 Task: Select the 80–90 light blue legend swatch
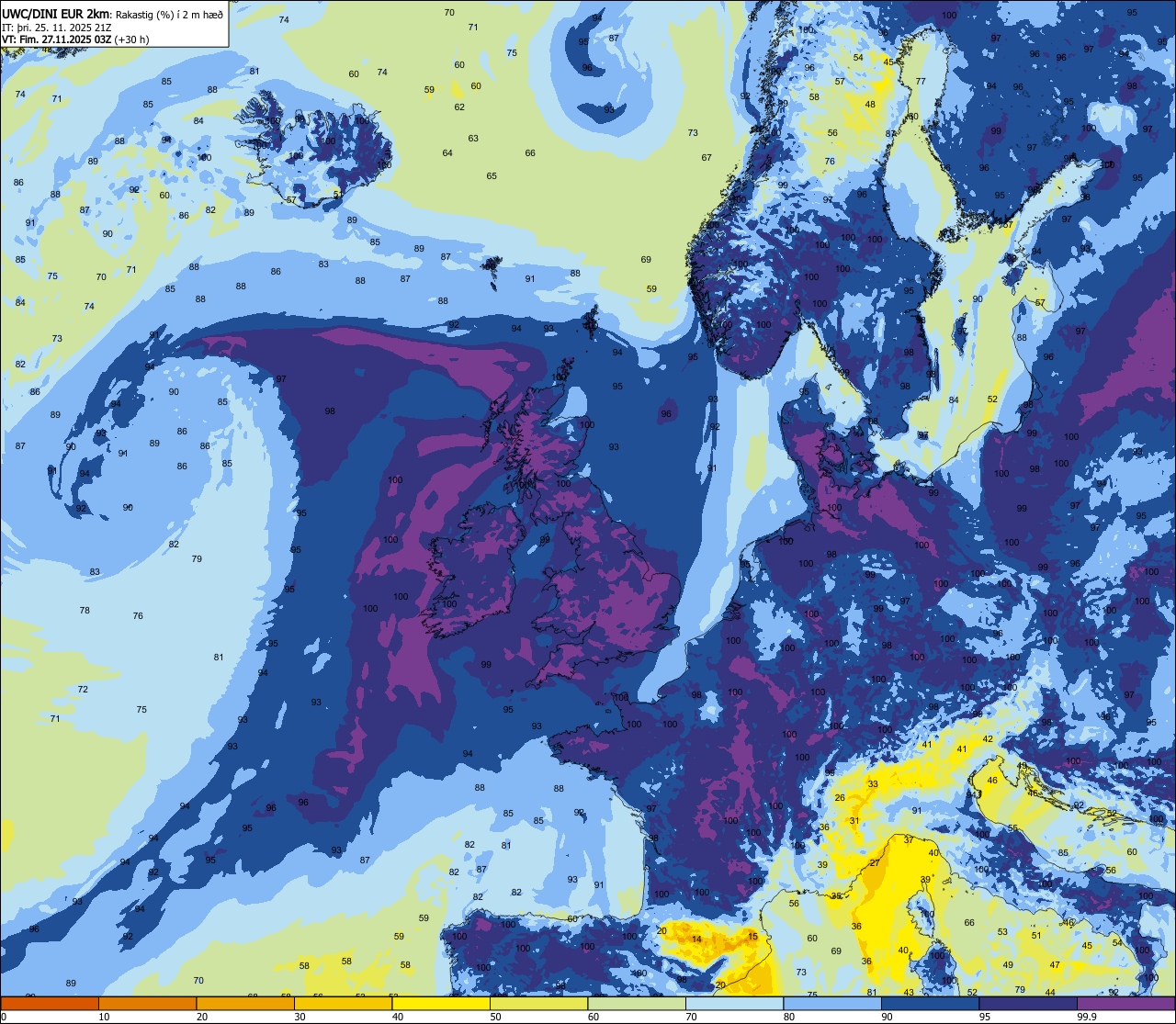(x=832, y=1003)
